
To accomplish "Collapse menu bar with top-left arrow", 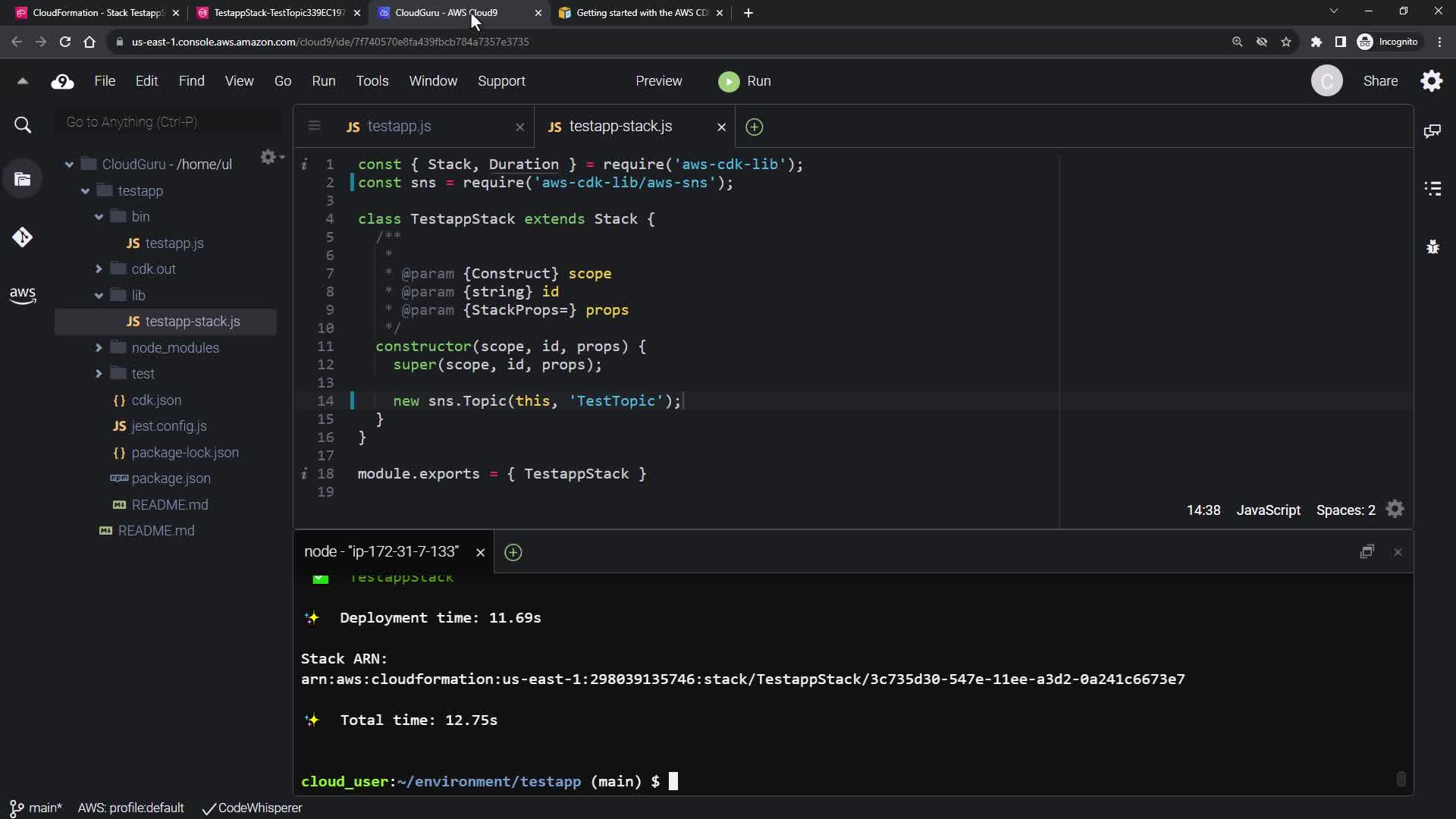I will click(22, 81).
